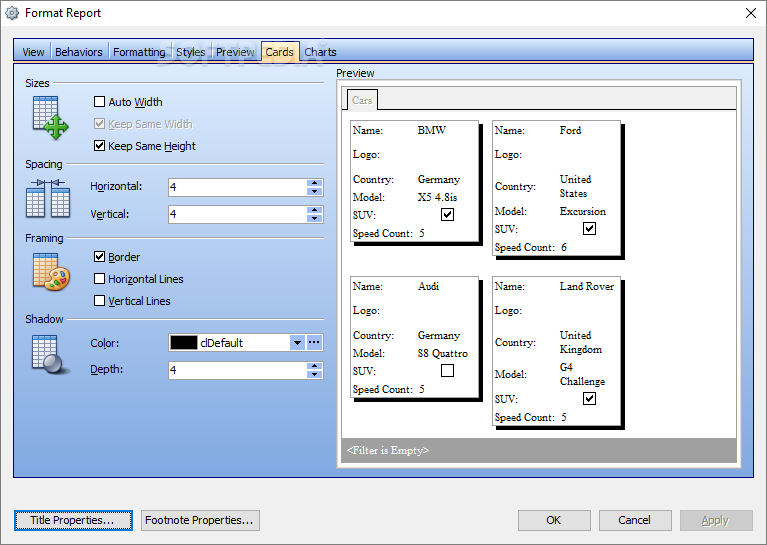Viewport: 767px width, 545px height.
Task: Open Footnote Properties dialog
Action: (200, 520)
